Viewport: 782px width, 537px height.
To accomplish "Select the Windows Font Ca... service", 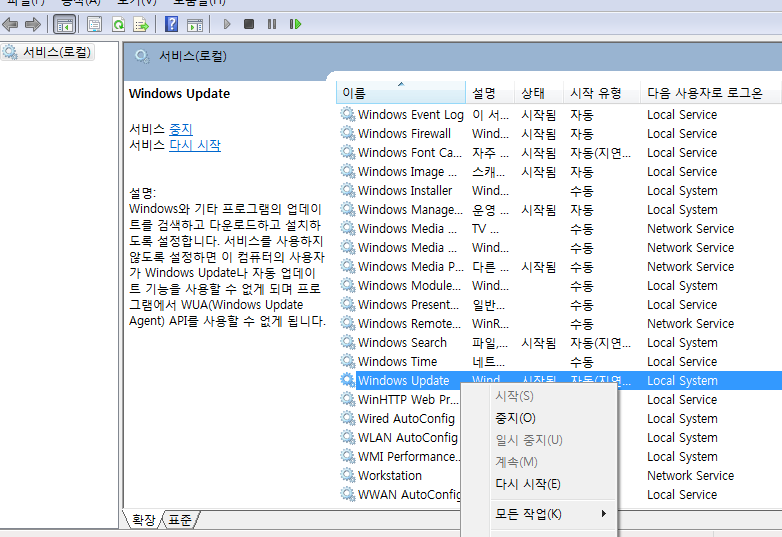I will click(409, 153).
